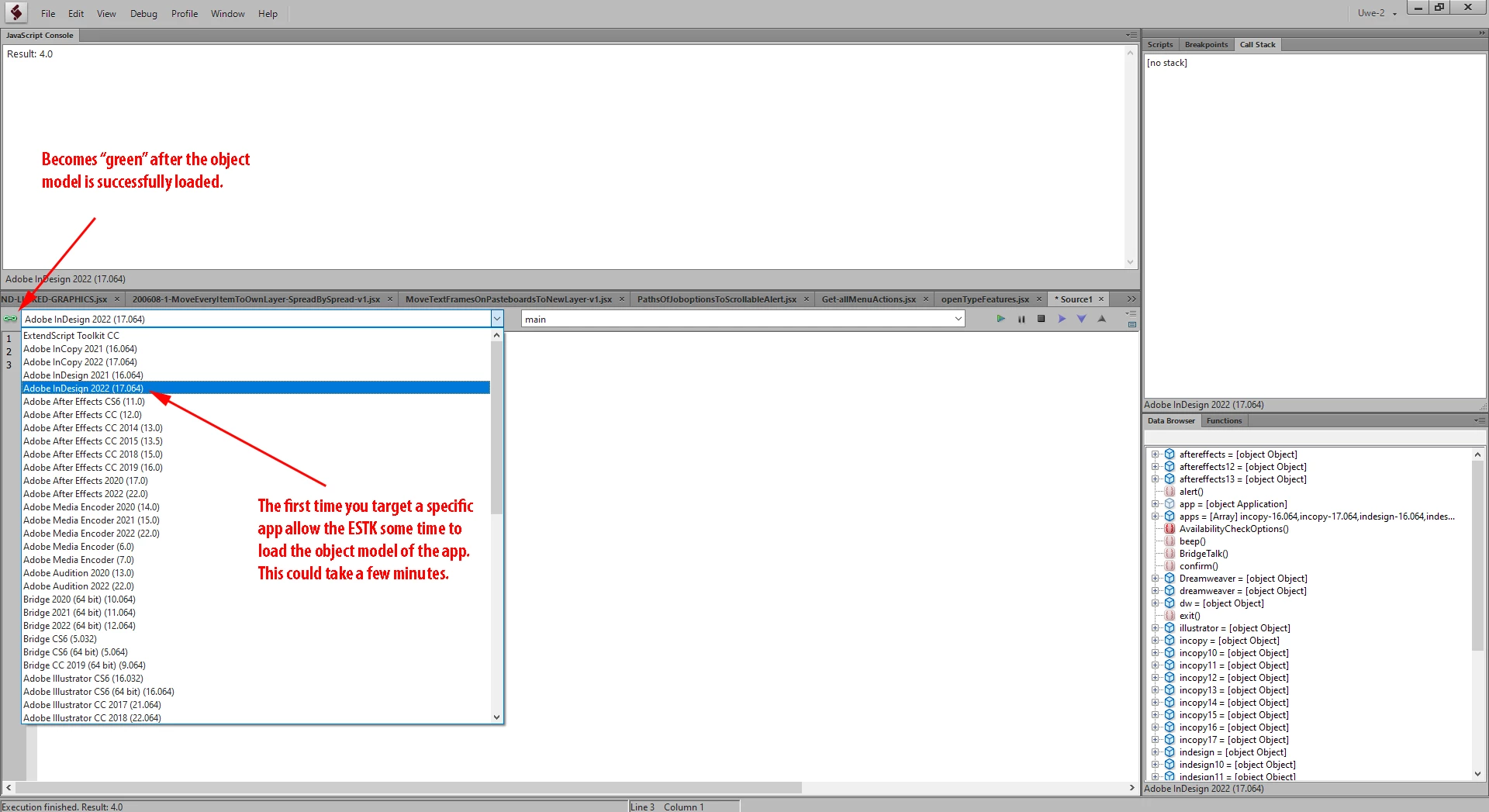
Task: Click the Pause (break) button
Action: tap(1021, 319)
